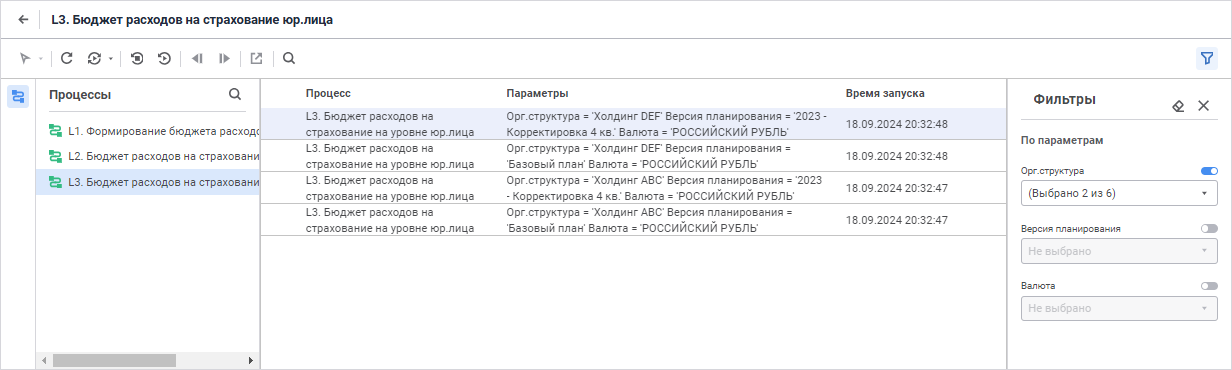Toggle the filter funnel icon

1207,58
